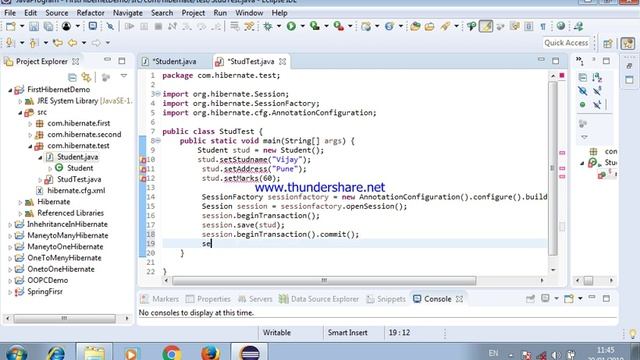Open the dropdown next to Debug icon
The image size is (640, 360).
pyautogui.click(x=279, y=27)
